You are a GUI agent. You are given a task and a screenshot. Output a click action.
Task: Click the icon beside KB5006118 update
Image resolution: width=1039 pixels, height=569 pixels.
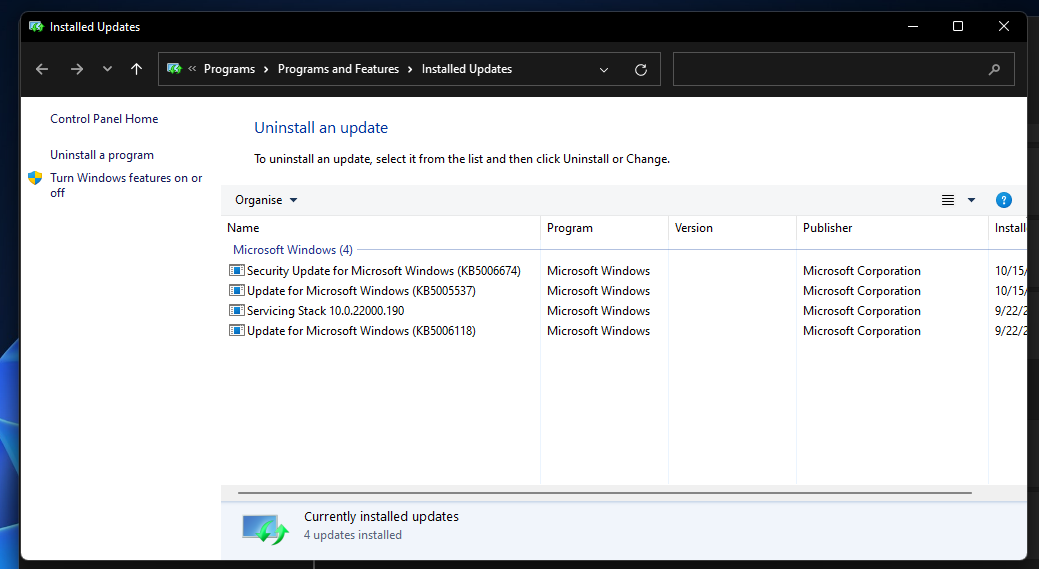[237, 330]
